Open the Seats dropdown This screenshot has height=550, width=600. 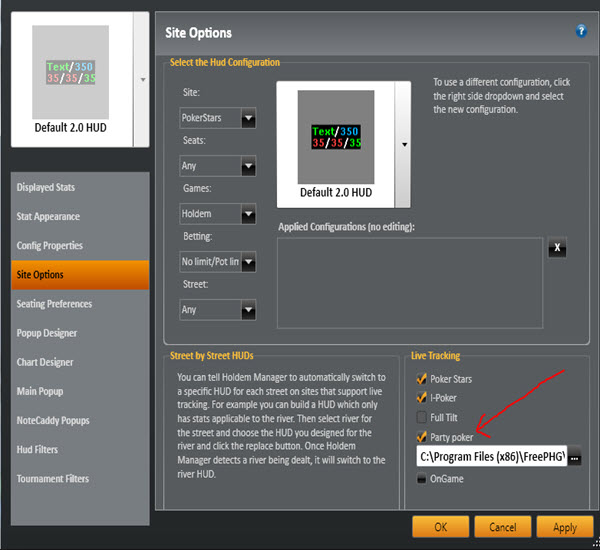[217, 166]
